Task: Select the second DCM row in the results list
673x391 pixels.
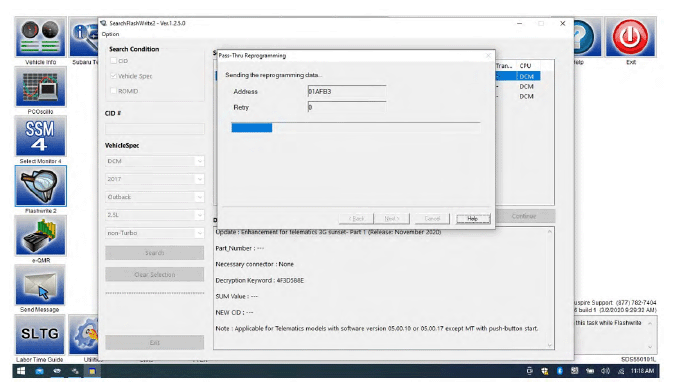Action: pos(526,86)
